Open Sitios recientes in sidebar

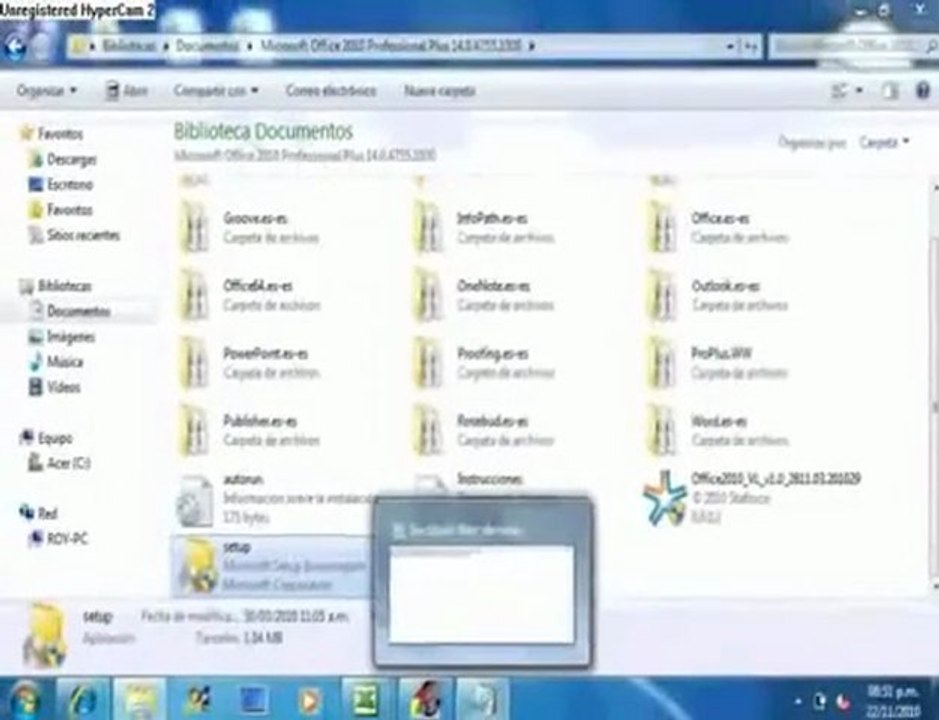click(x=74, y=235)
